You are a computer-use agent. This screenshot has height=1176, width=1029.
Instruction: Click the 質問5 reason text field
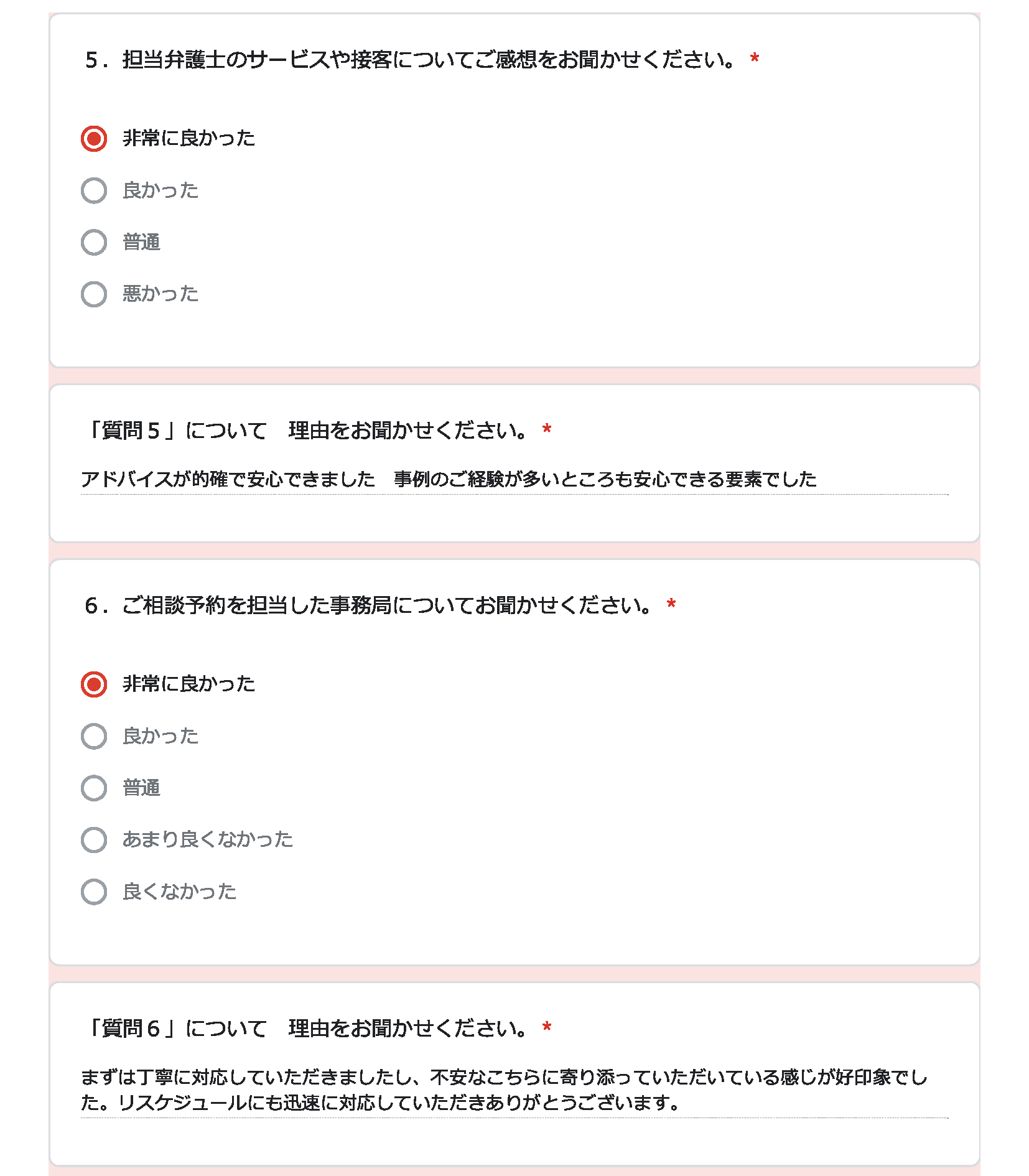tap(514, 480)
